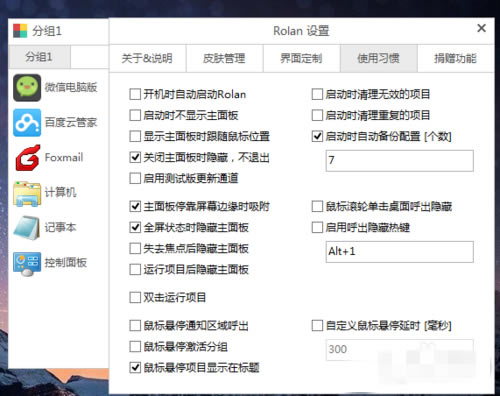
Task: Check 双击运行项目 option
Action: coord(135,297)
